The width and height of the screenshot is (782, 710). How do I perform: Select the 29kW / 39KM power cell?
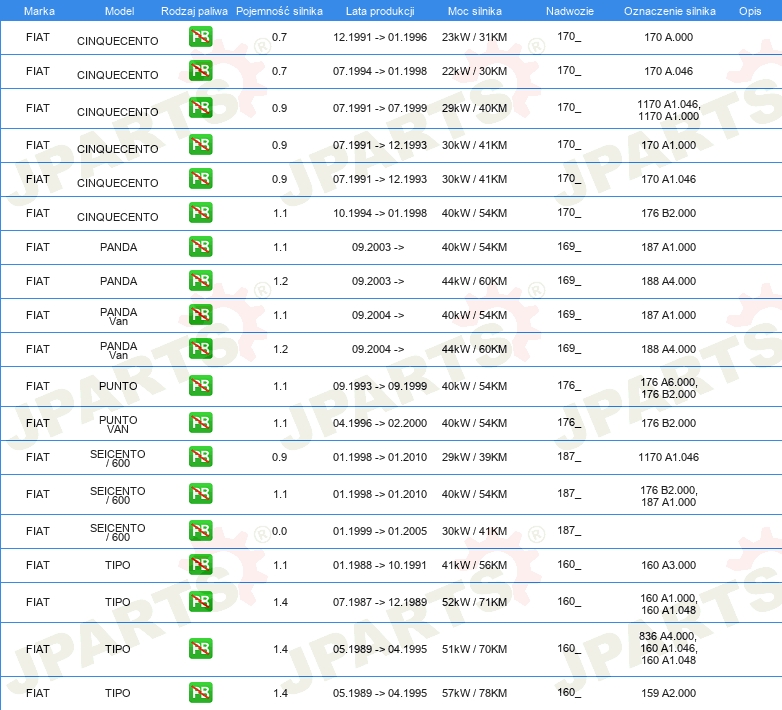tap(474, 457)
